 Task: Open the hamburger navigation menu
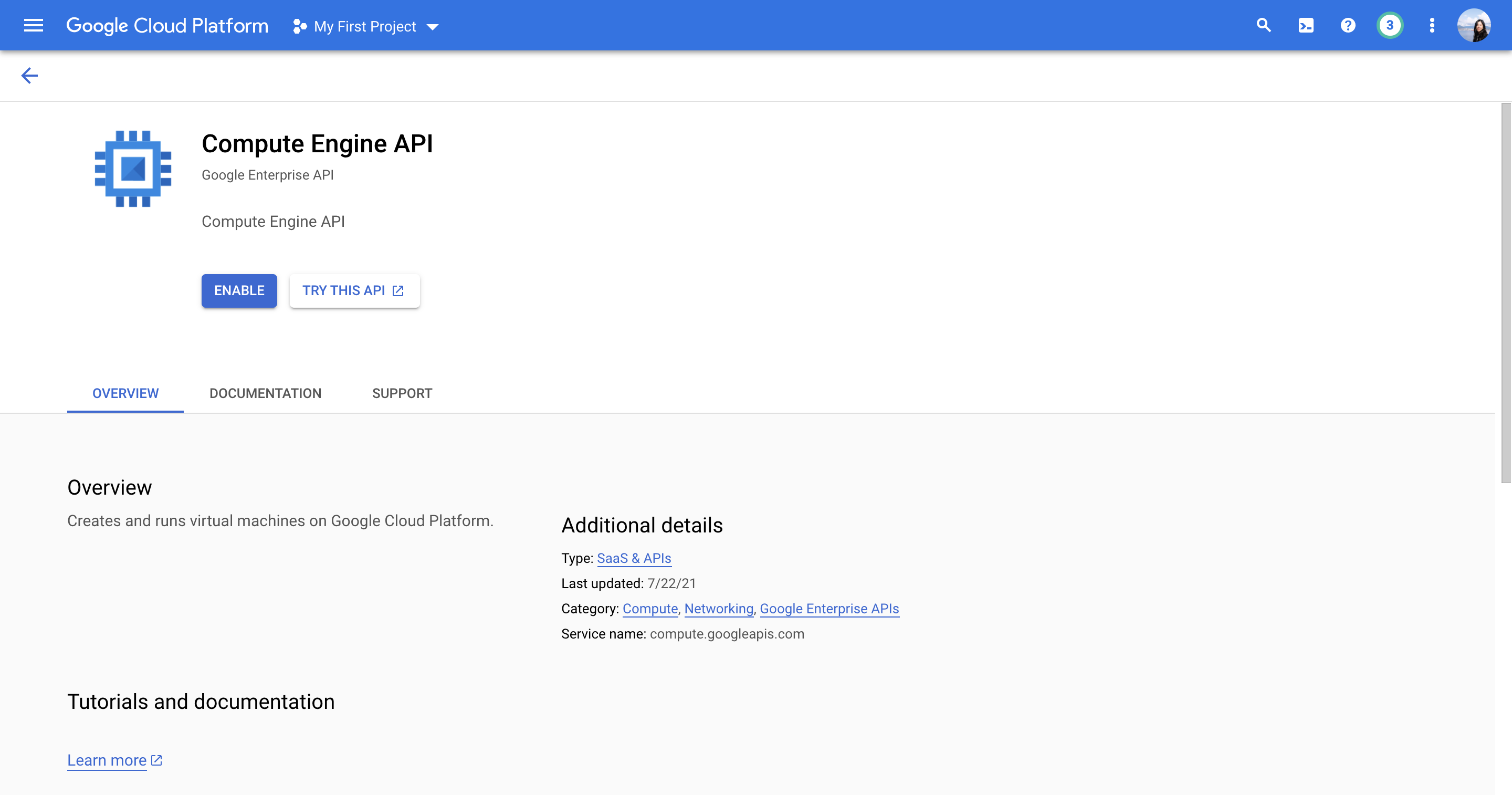tap(34, 25)
